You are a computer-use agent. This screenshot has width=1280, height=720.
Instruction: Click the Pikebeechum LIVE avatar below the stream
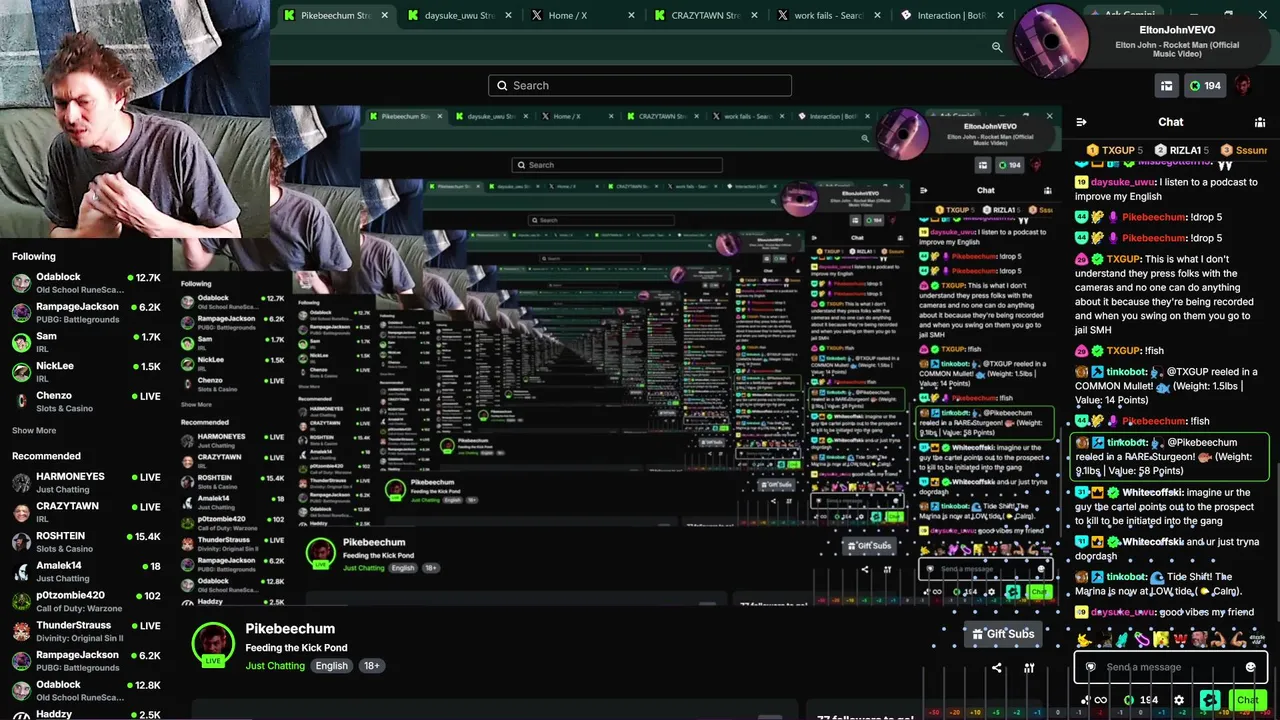pyautogui.click(x=213, y=645)
